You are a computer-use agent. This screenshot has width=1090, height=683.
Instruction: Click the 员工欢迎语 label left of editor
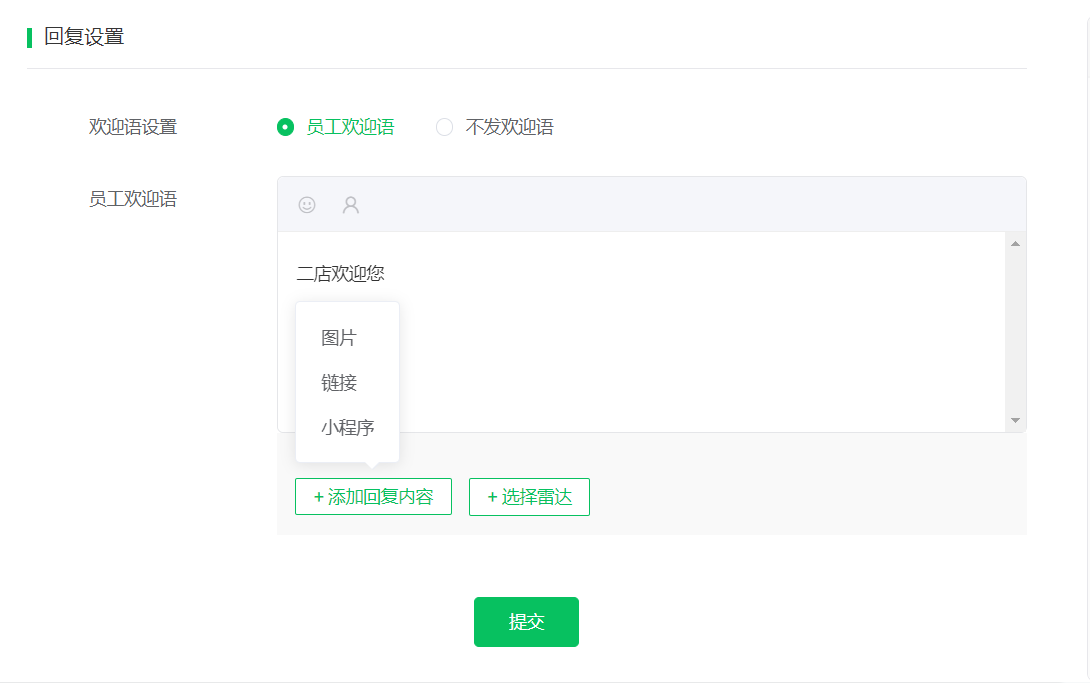(x=133, y=199)
